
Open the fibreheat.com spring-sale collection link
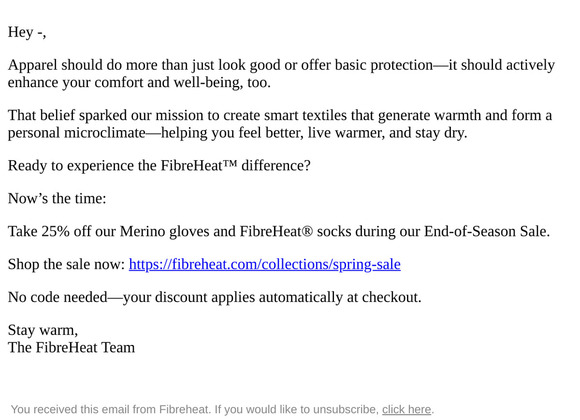coord(264,264)
